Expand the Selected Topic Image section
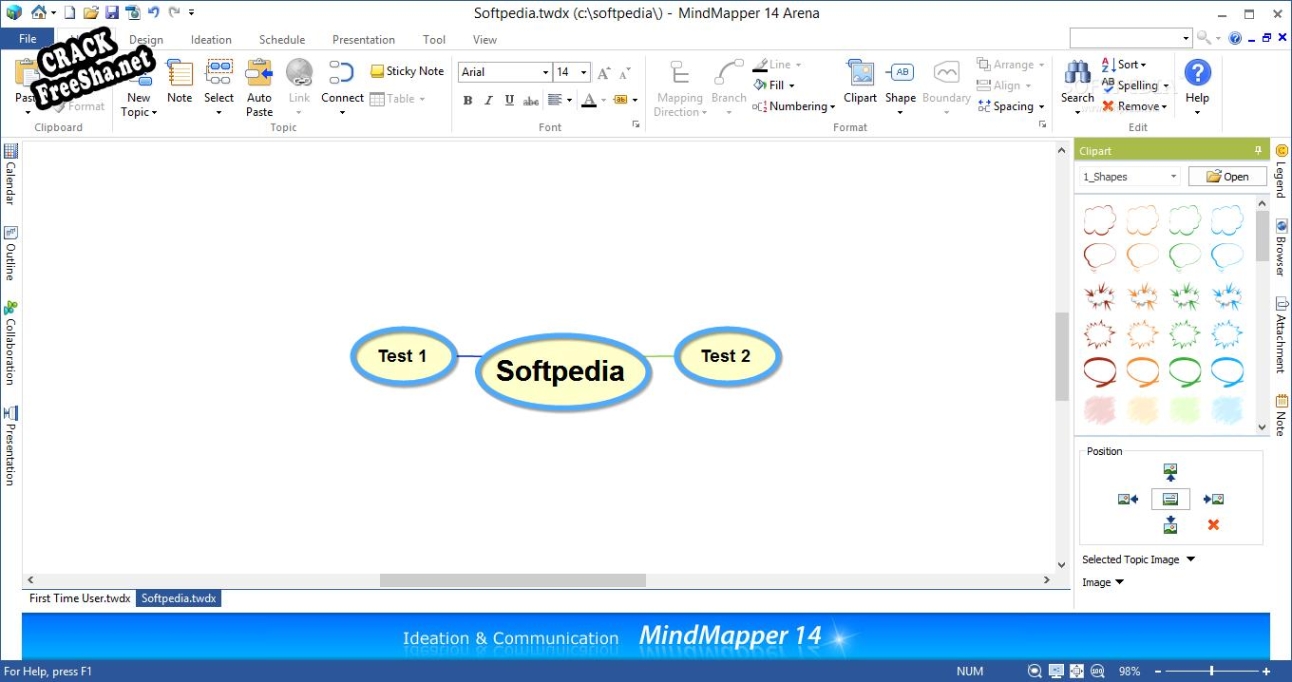Screen dimensions: 1292x682 click(1190, 560)
